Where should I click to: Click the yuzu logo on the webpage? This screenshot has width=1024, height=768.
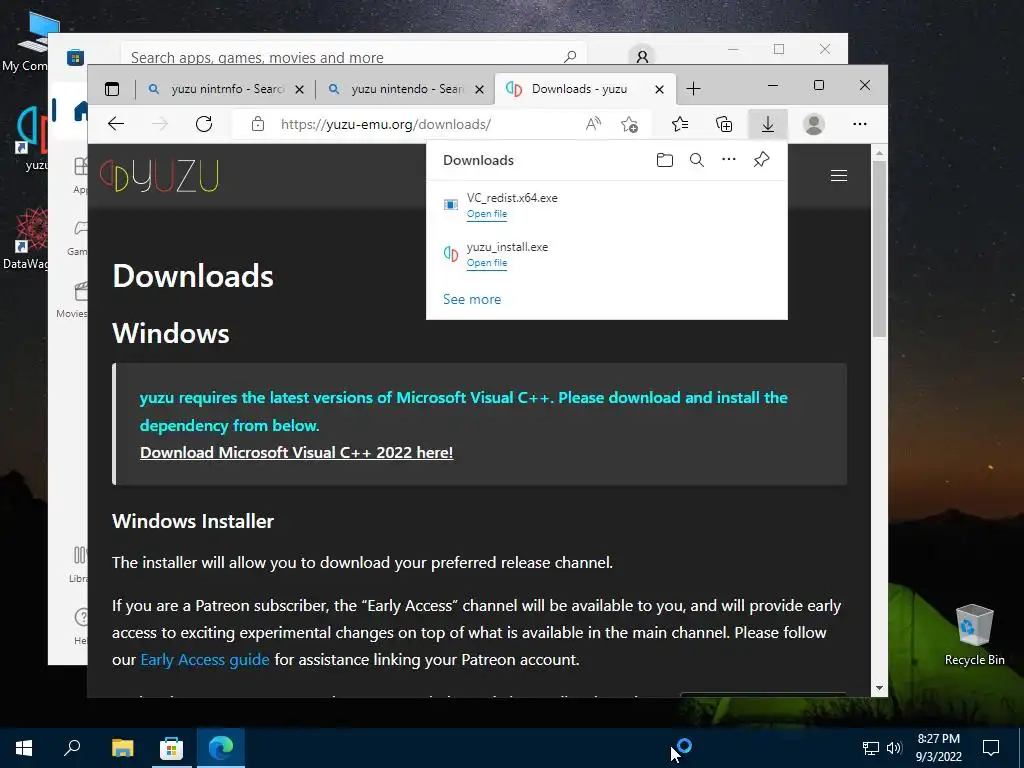(159, 176)
